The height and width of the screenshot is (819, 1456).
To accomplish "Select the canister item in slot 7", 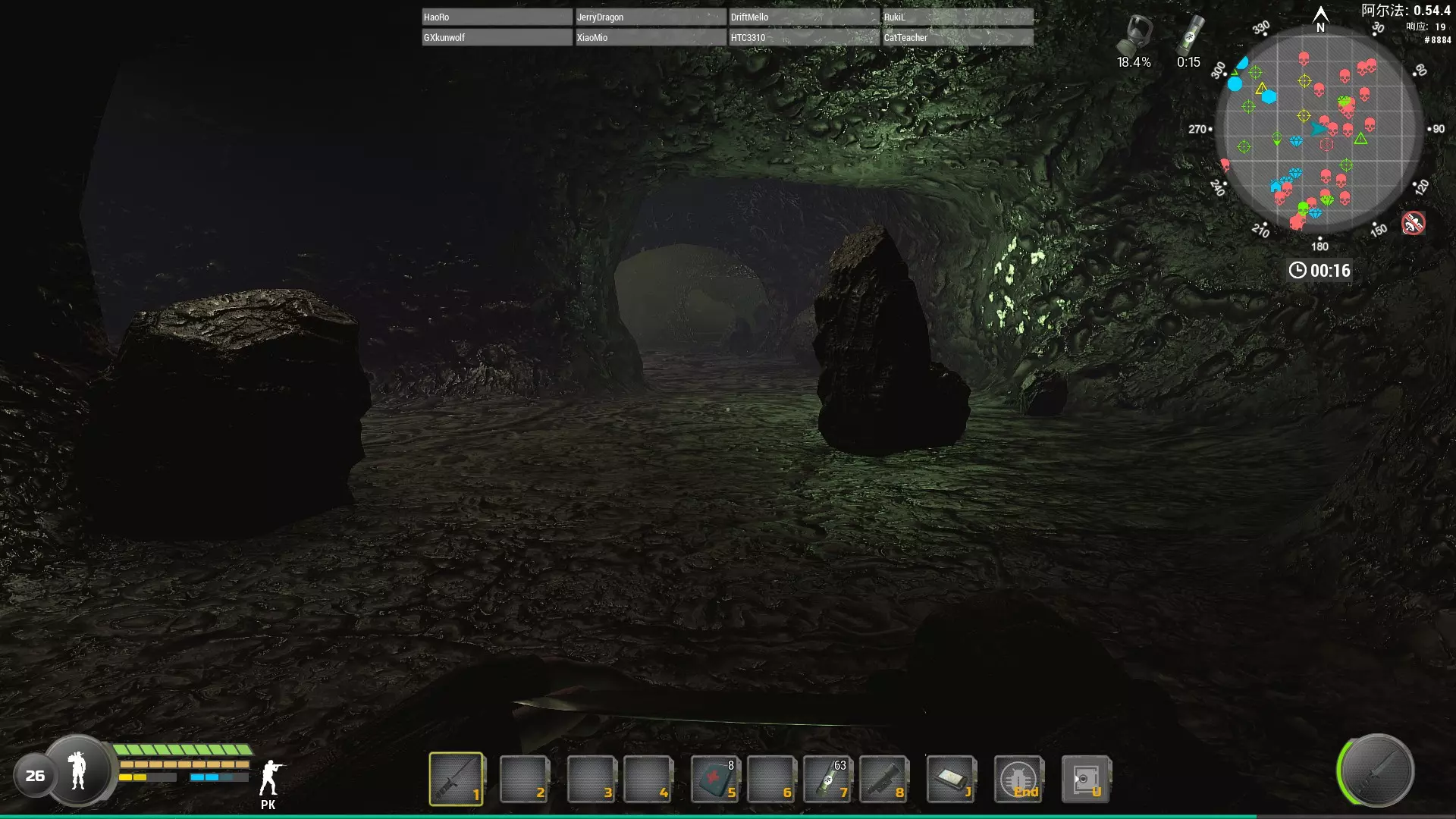I will pyautogui.click(x=827, y=779).
